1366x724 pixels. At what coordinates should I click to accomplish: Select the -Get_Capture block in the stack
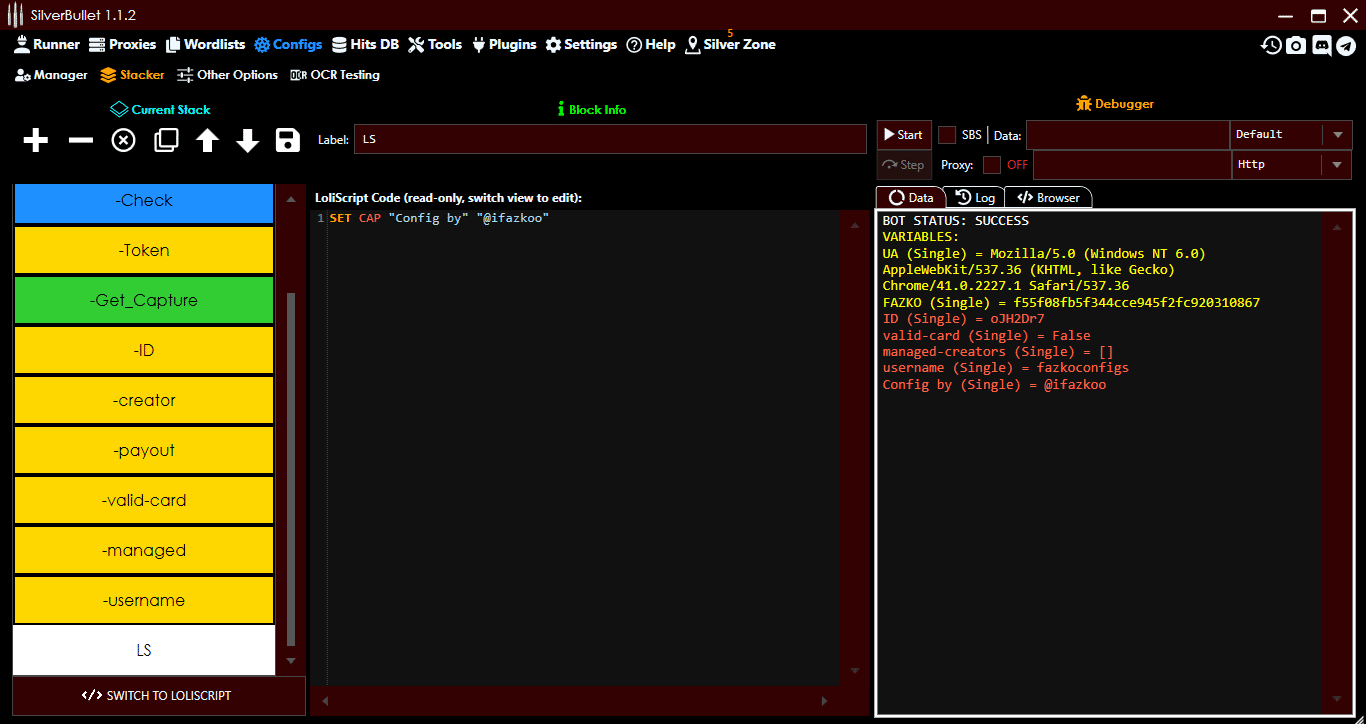pos(143,300)
